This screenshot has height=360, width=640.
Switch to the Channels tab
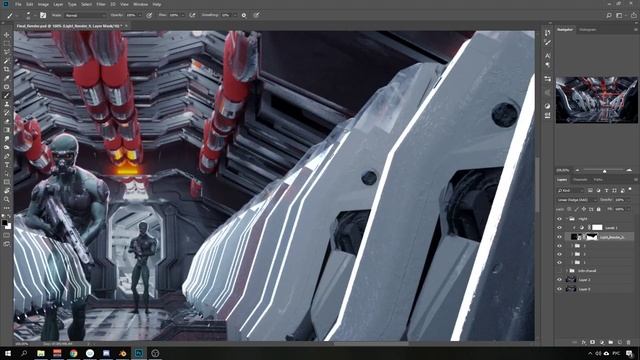point(580,180)
